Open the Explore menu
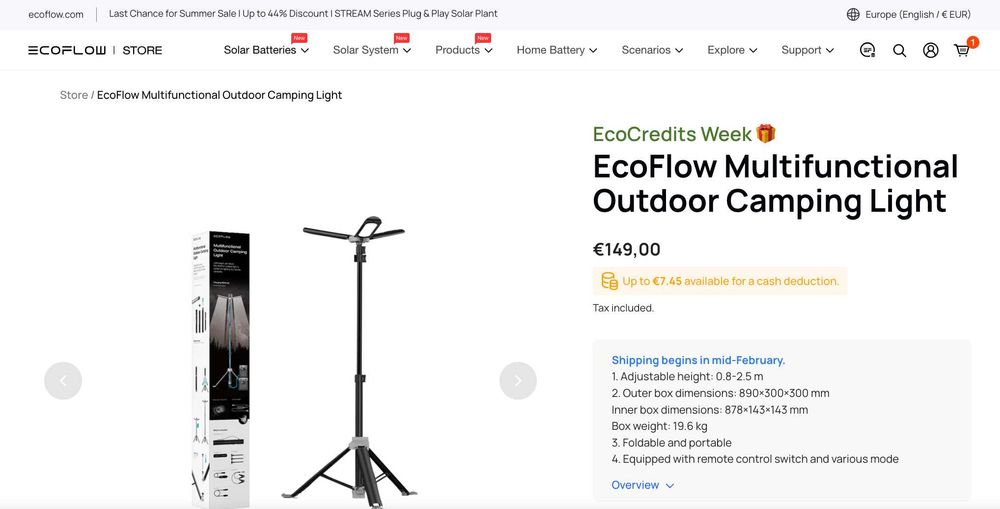 732,50
